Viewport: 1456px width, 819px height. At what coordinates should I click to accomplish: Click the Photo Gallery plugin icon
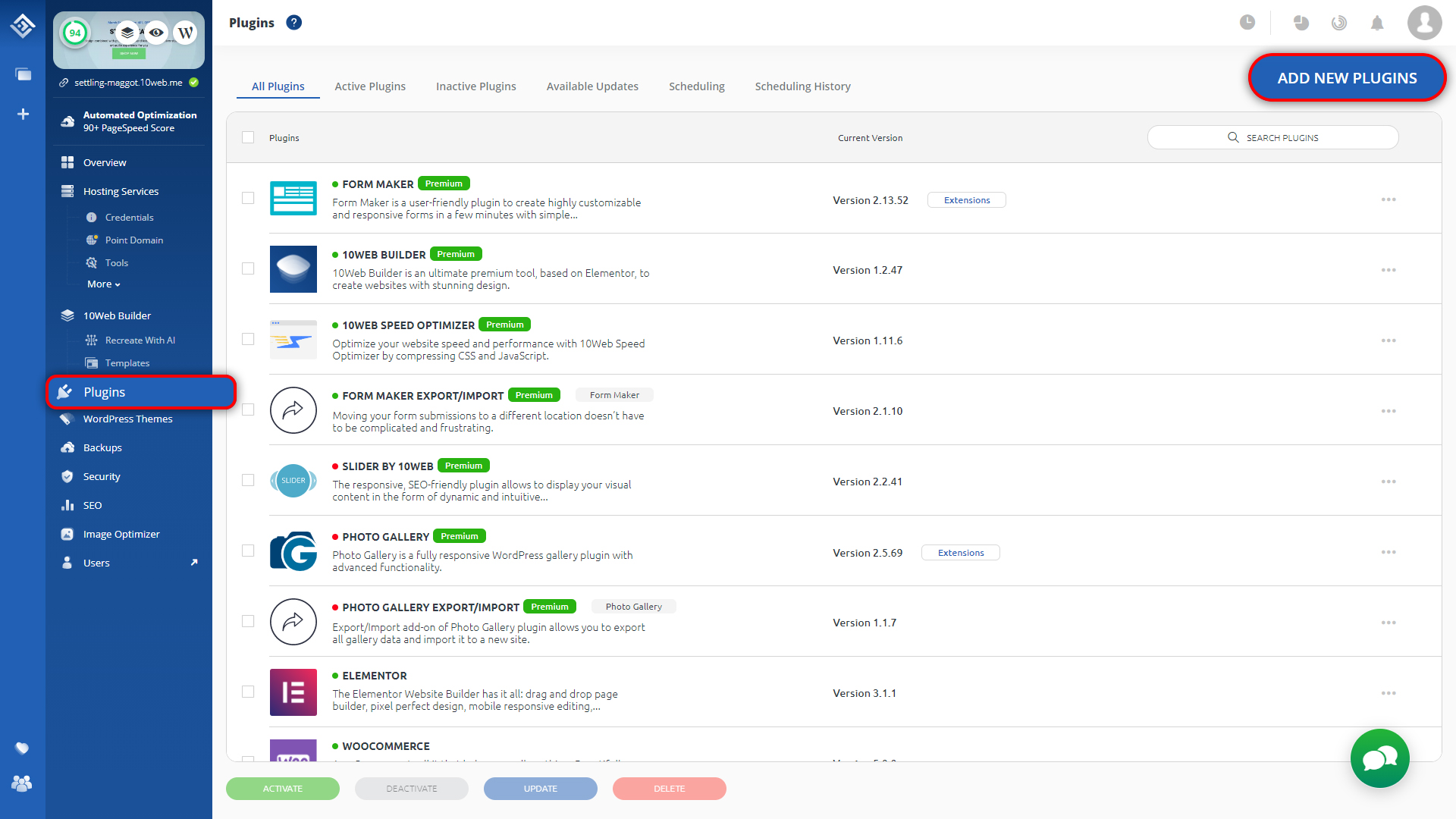pos(293,551)
